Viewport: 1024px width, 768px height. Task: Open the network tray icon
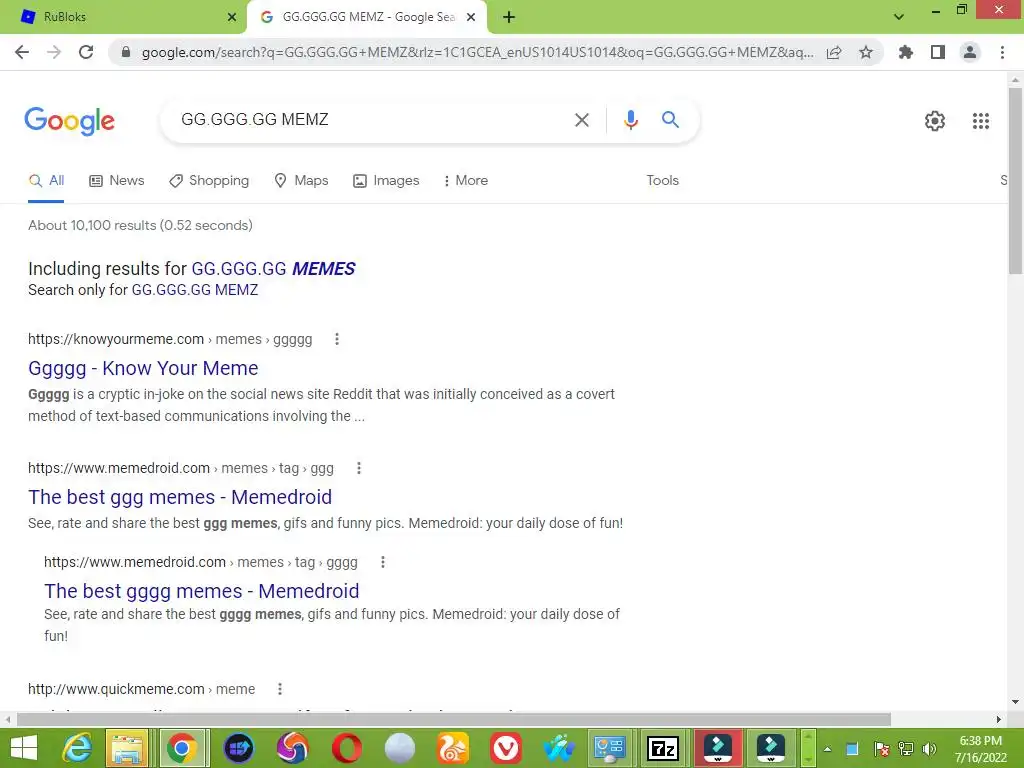pyautogui.click(x=906, y=749)
